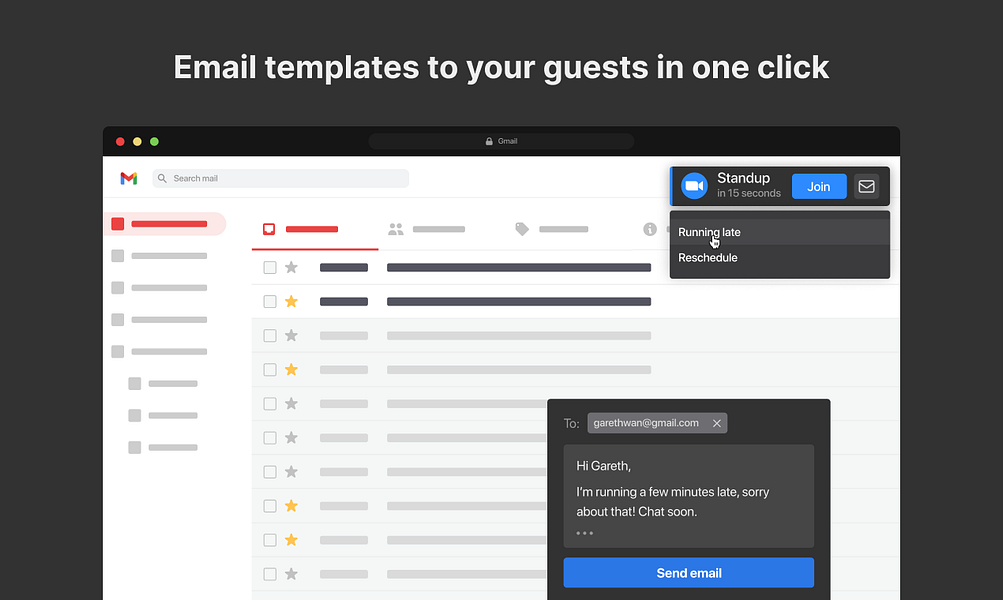Click the 'in 15 seconds' countdown text
1003x600 pixels.
748,193
